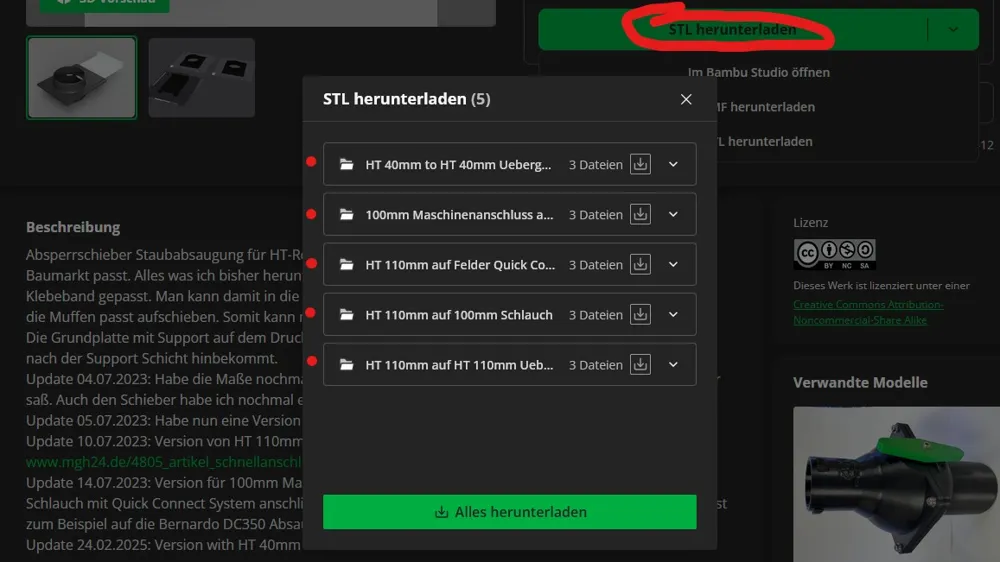The height and width of the screenshot is (562, 1000).
Task: Expand the HT 110mm auf Felder Quick list
Action: pos(673,264)
